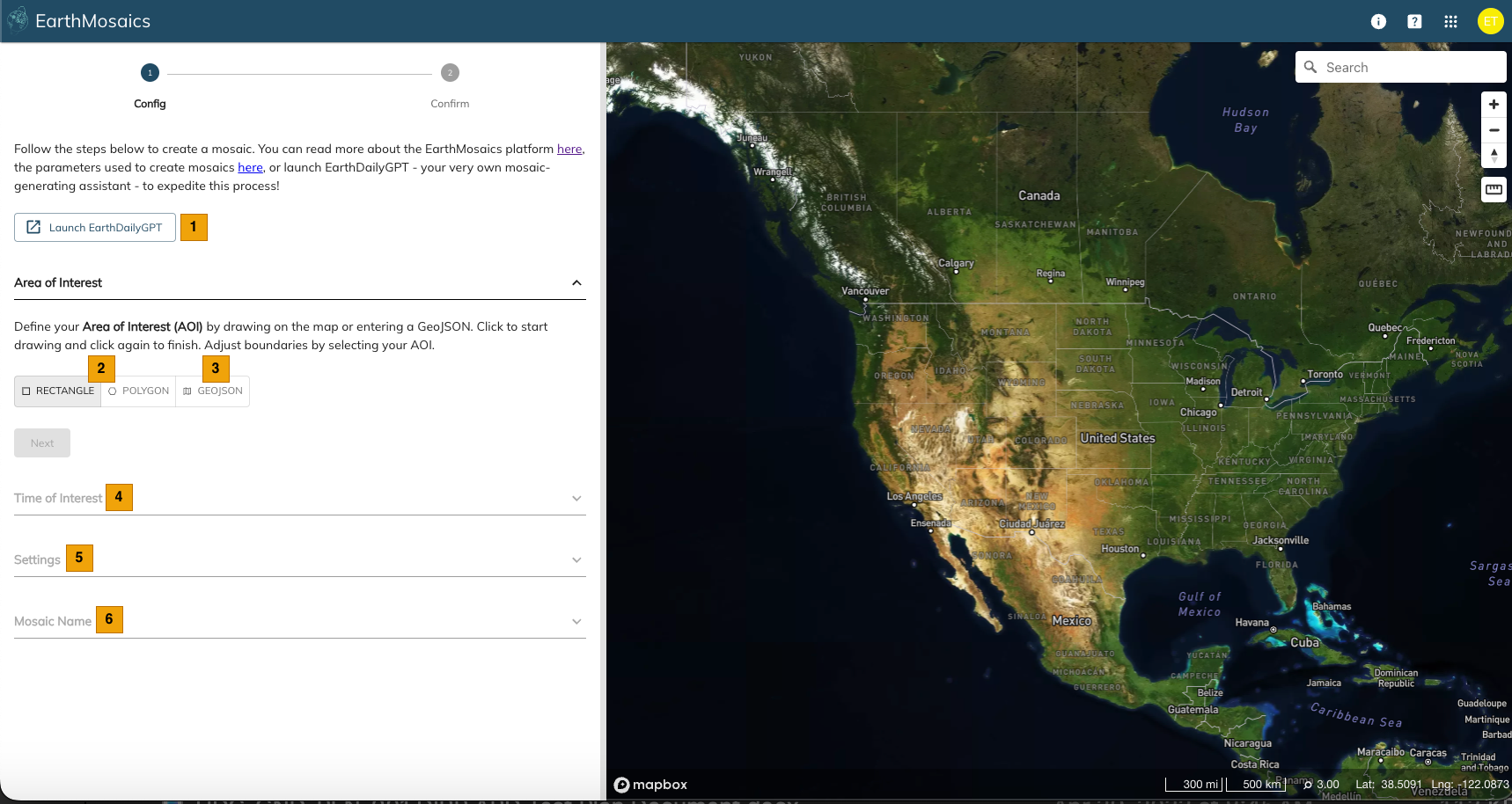Click Jacksonville on the map
This screenshot has height=804, width=1512.
click(x=1281, y=540)
